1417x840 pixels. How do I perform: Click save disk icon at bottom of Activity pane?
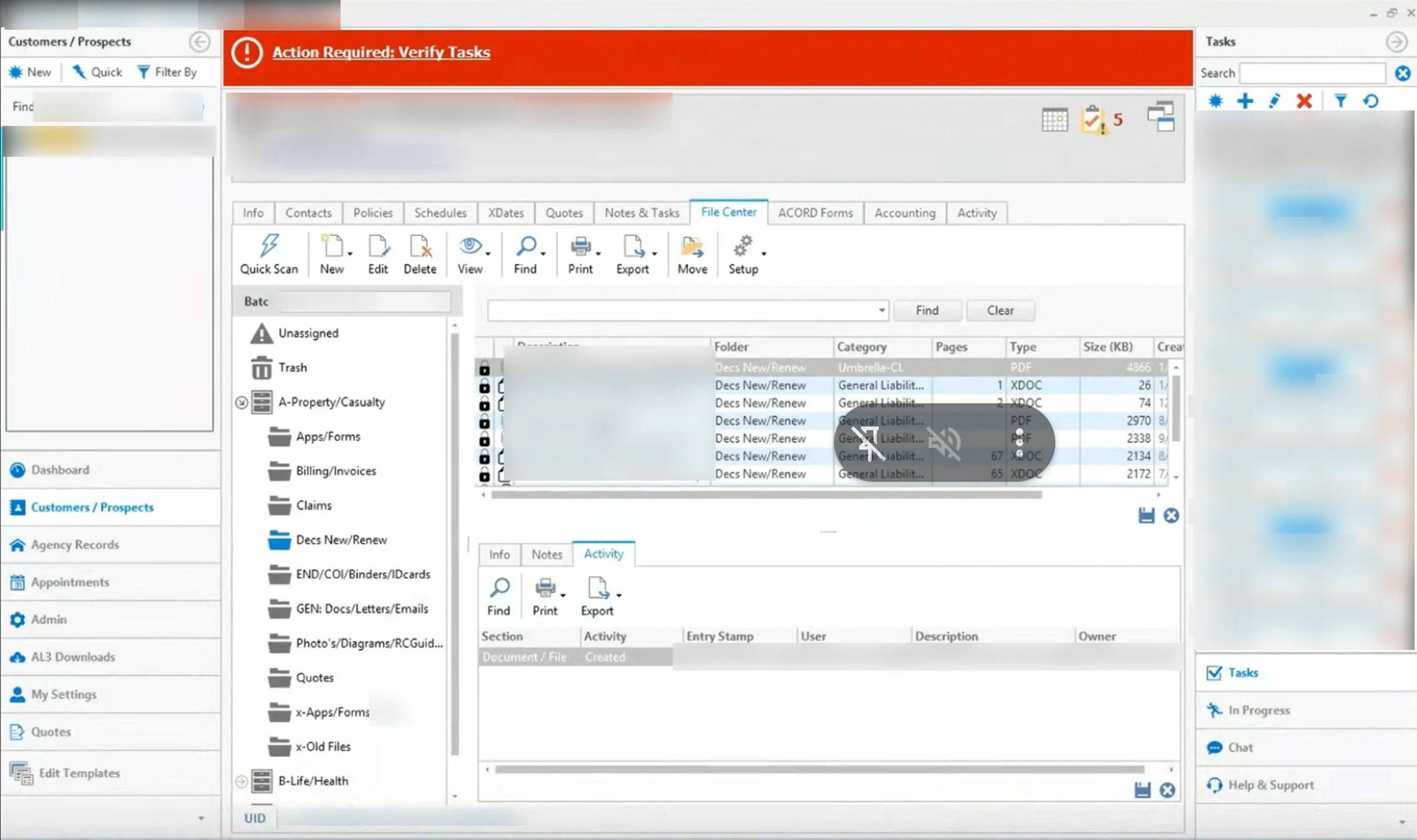pyautogui.click(x=1142, y=790)
